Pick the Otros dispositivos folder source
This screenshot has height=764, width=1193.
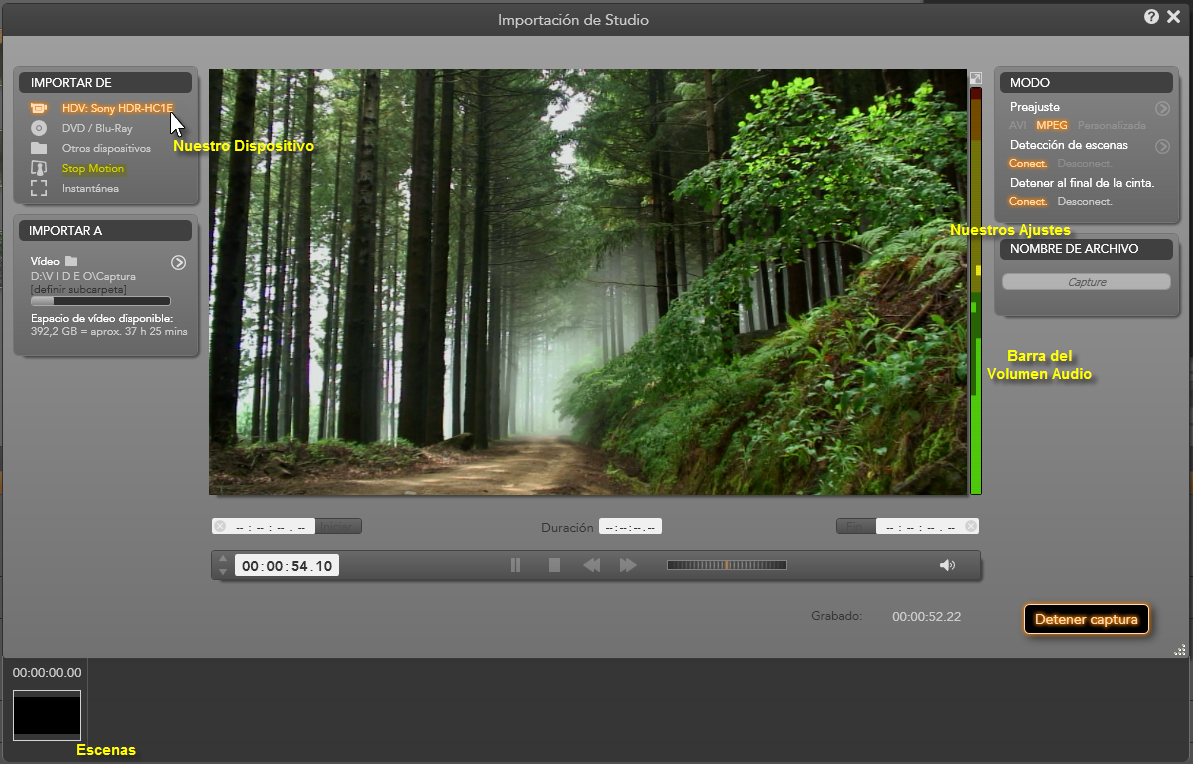[x=105, y=148]
